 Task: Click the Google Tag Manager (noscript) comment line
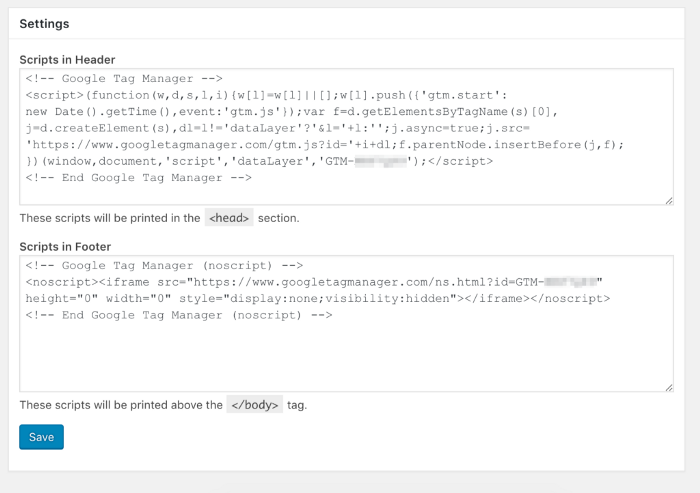pos(164,266)
